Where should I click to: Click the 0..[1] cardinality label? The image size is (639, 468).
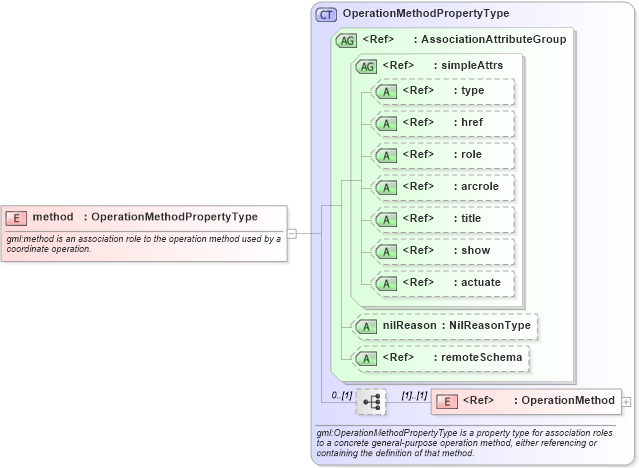click(342, 395)
